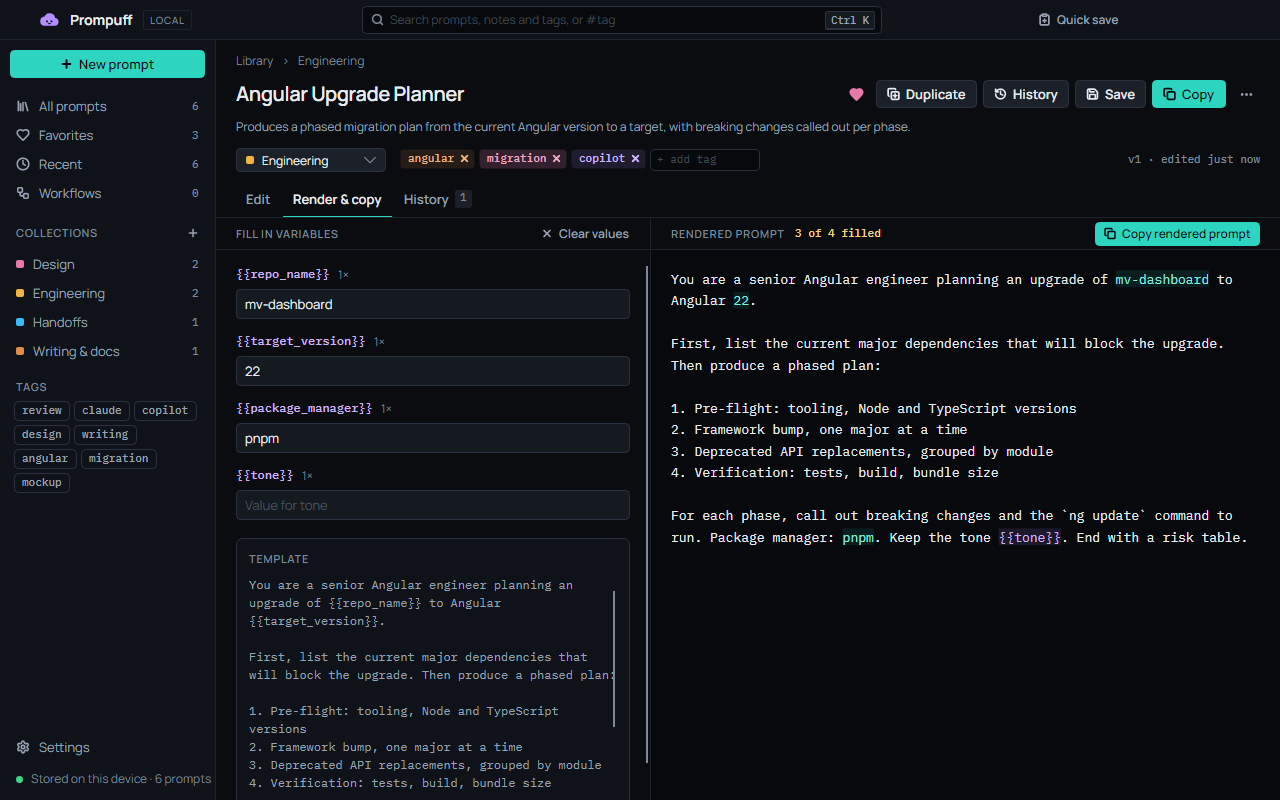The image size is (1280, 800).
Task: Open the Engineering collection dropdown
Action: pos(311,160)
